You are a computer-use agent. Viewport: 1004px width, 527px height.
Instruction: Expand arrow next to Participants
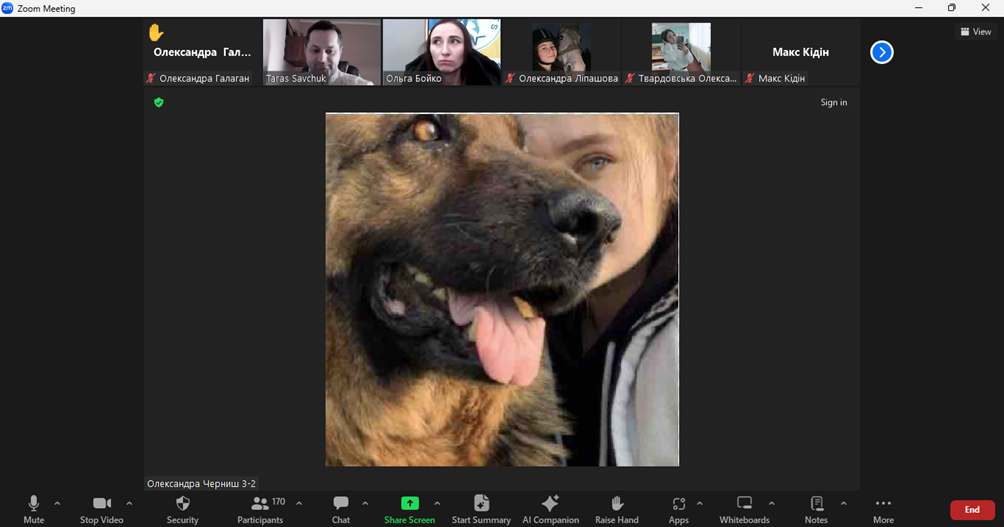click(x=299, y=504)
